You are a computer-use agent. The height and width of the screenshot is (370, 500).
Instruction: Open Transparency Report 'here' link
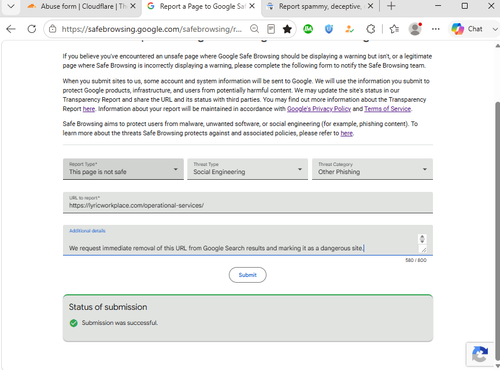[x=89, y=109]
